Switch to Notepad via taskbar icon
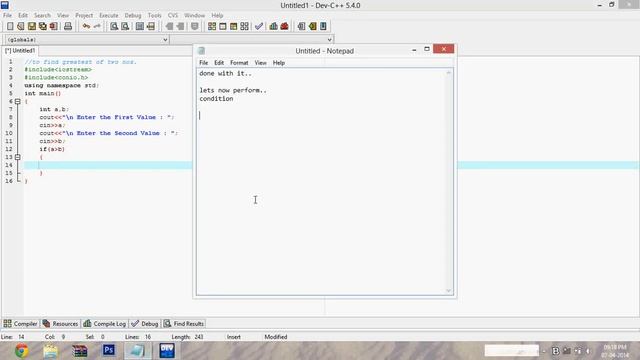Image resolution: width=640 pixels, height=360 pixels. pyautogui.click(x=138, y=351)
